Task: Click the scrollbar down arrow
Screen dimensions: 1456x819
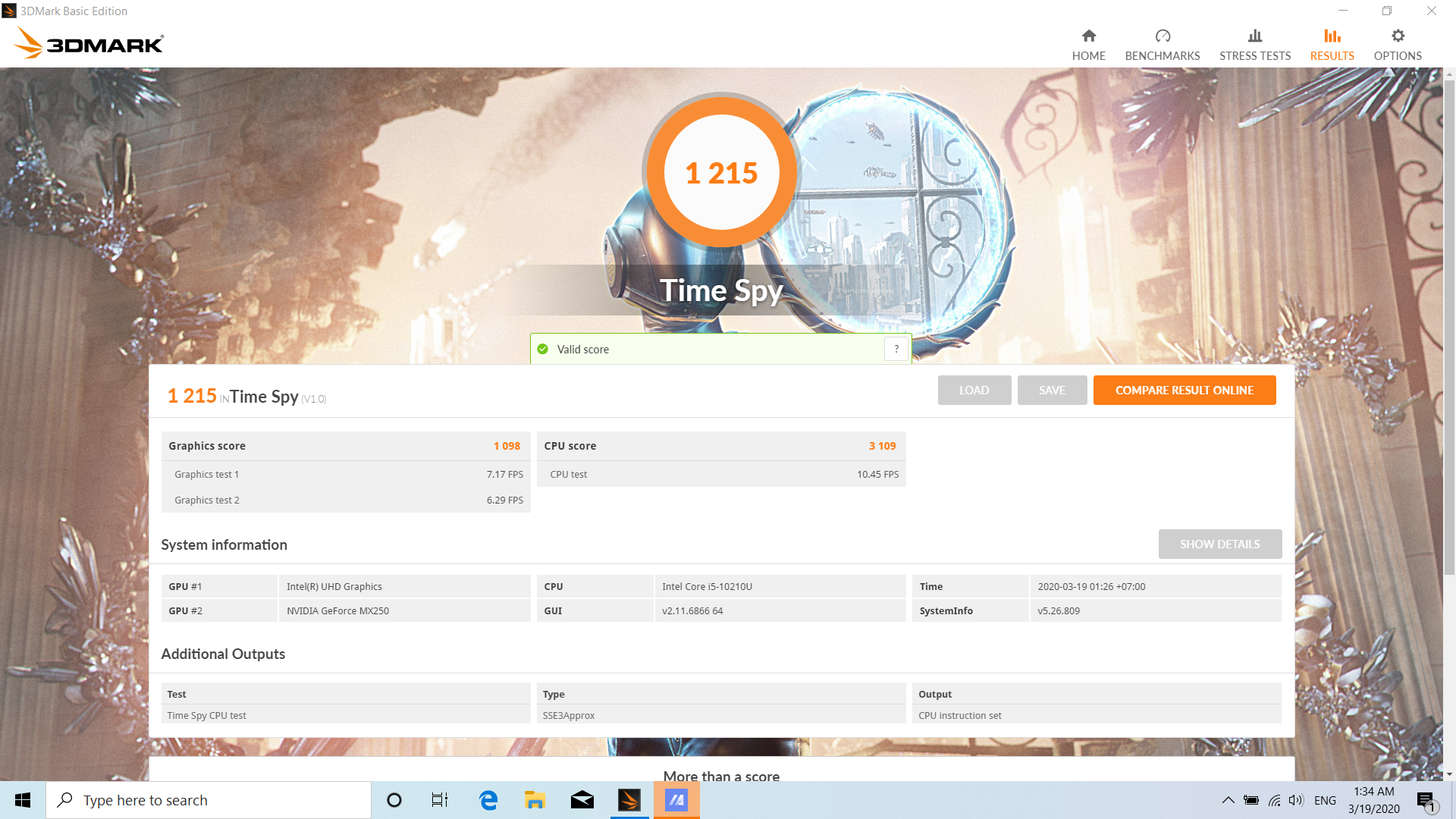Action: pos(1449,774)
